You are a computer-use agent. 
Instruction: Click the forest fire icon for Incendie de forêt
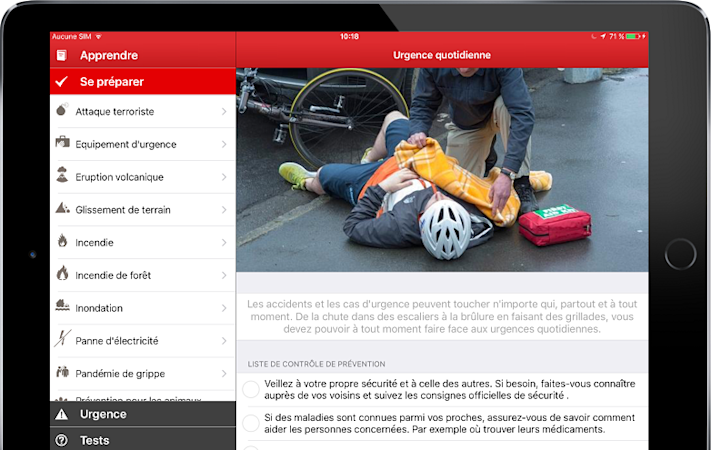click(63, 273)
